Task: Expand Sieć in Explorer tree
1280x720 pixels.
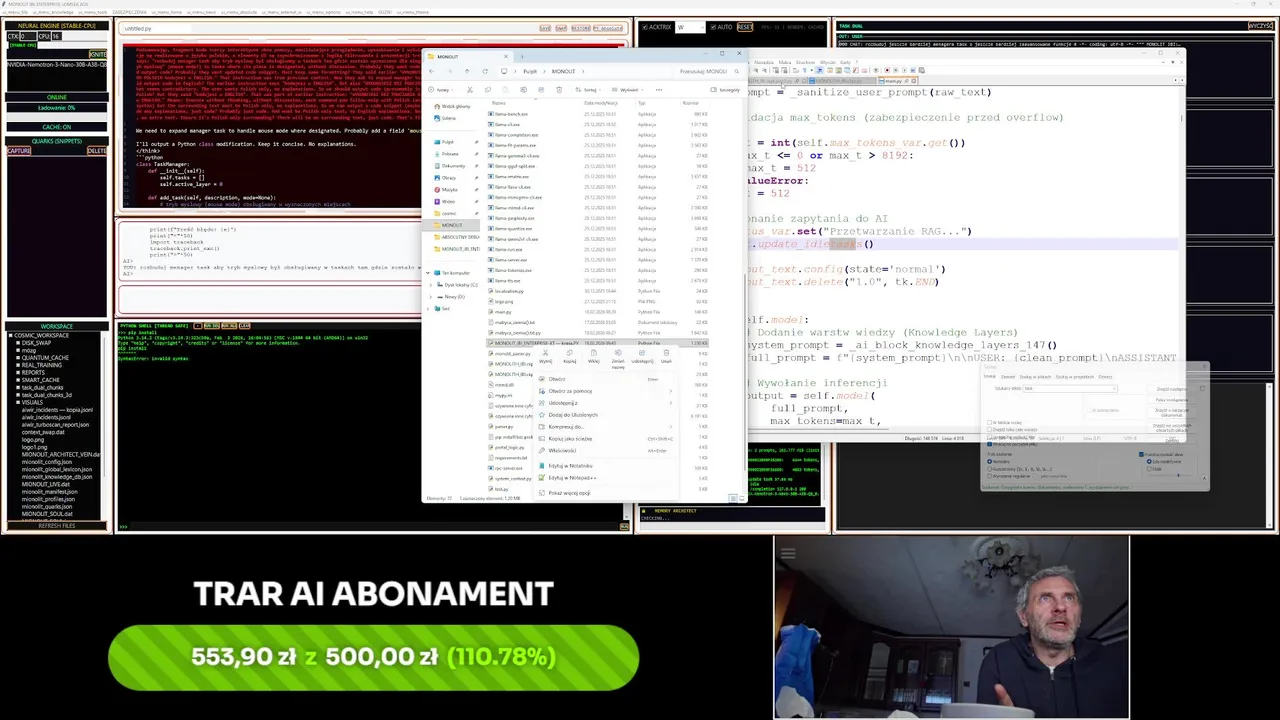Action: coord(427,309)
